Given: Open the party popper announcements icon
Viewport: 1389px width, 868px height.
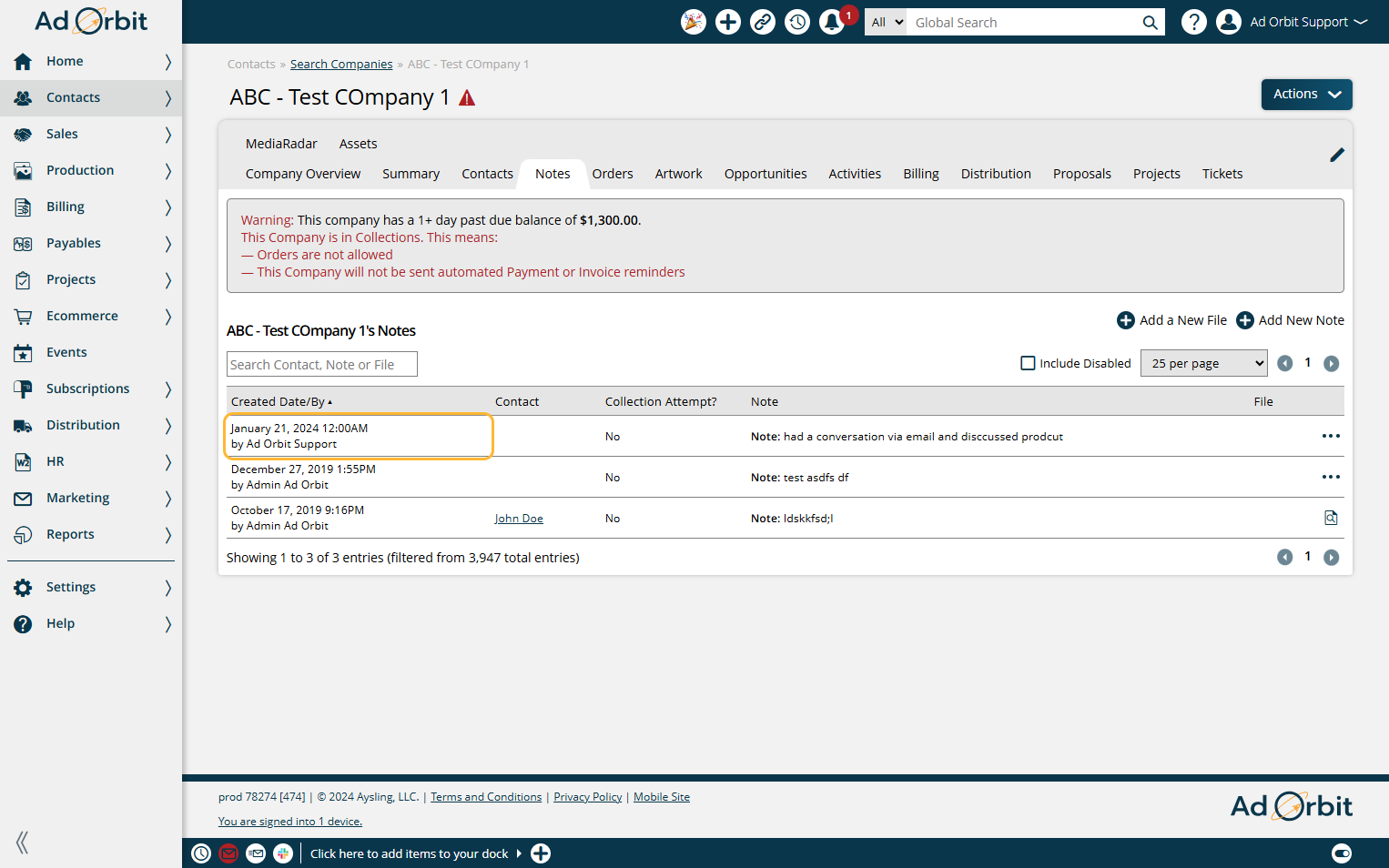Looking at the screenshot, I should pos(694,22).
